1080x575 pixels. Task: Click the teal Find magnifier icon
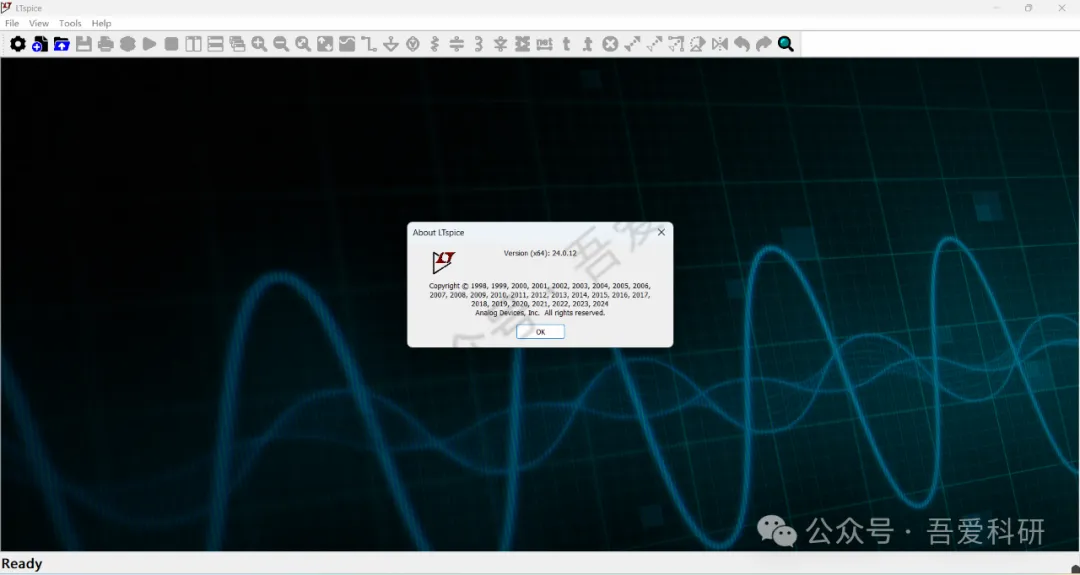click(x=786, y=44)
